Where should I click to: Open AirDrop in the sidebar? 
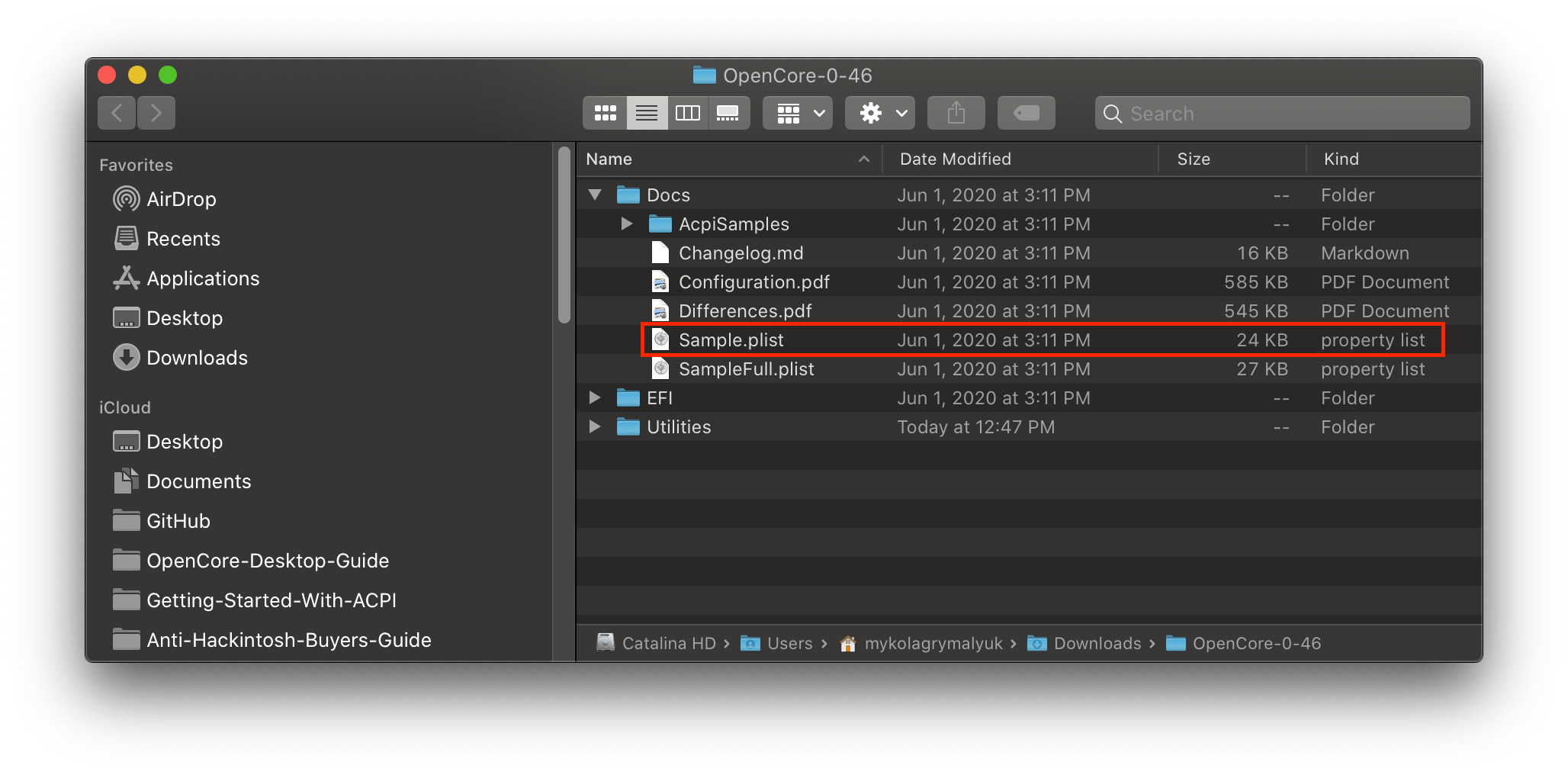click(166, 199)
